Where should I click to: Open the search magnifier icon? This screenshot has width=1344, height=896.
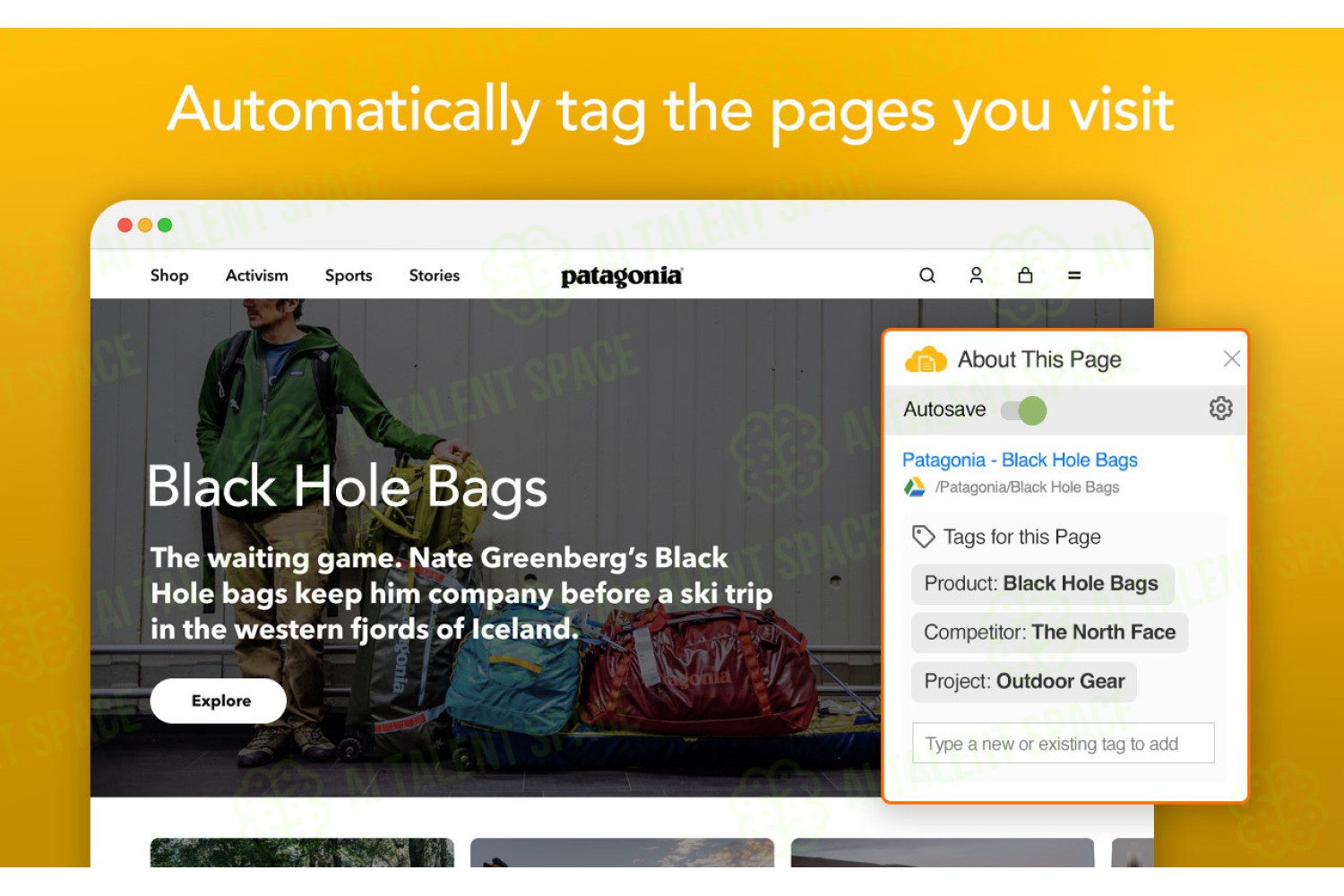pos(927,276)
